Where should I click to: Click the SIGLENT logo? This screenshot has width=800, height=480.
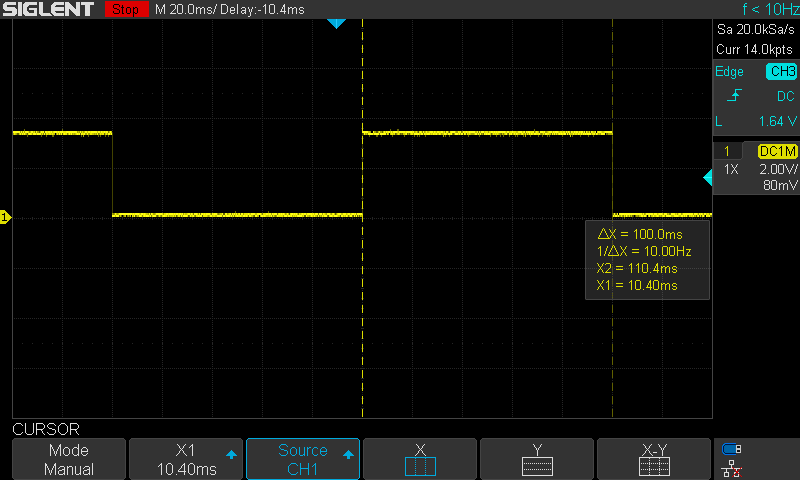click(48, 9)
